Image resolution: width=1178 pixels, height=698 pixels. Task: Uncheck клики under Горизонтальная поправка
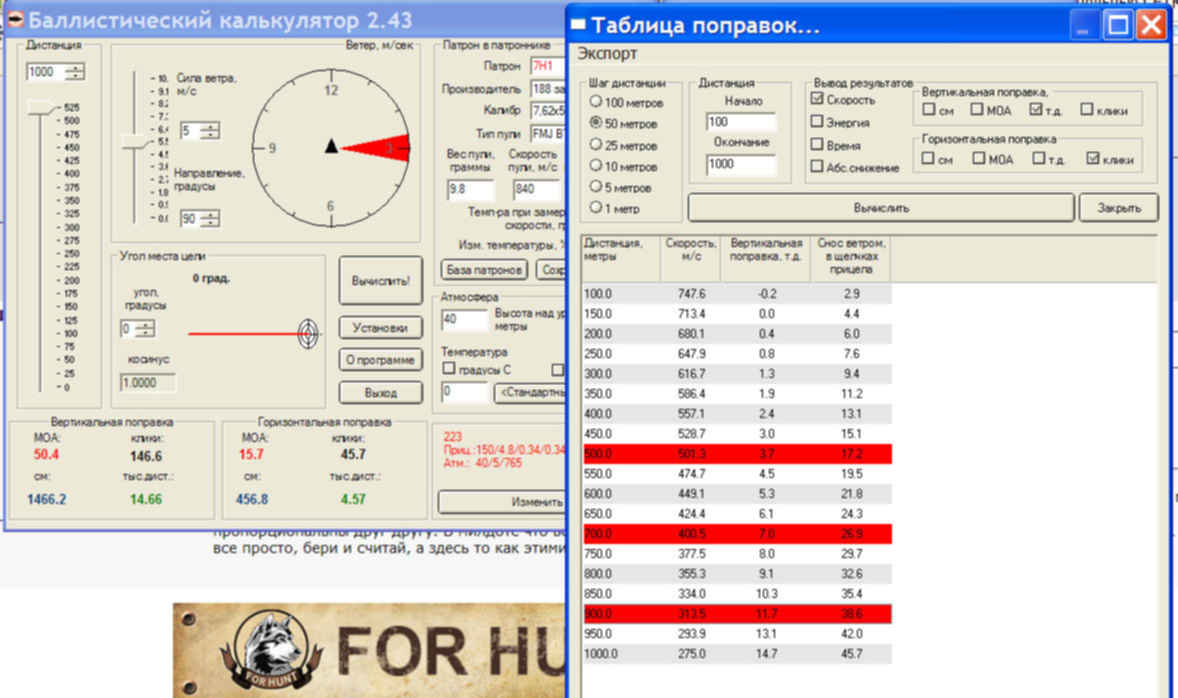pyautogui.click(x=1092, y=159)
